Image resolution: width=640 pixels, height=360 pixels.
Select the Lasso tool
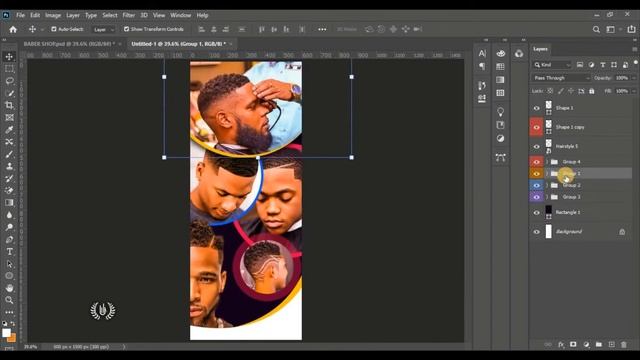click(x=9, y=81)
